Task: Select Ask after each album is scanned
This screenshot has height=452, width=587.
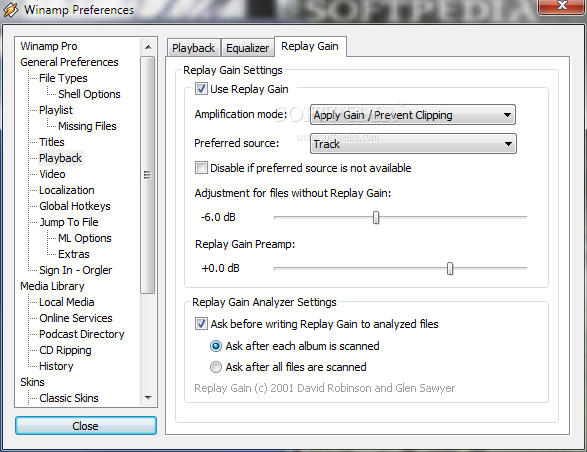Action: coord(216,346)
